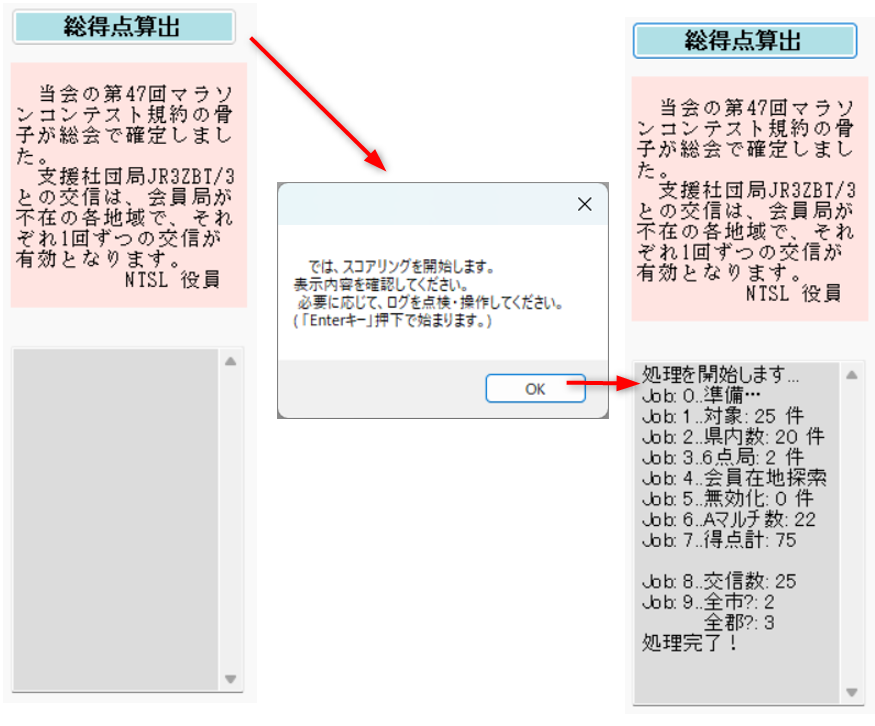Confirm the scoring dialog with OK
This screenshot has height=726, width=875.
535,389
